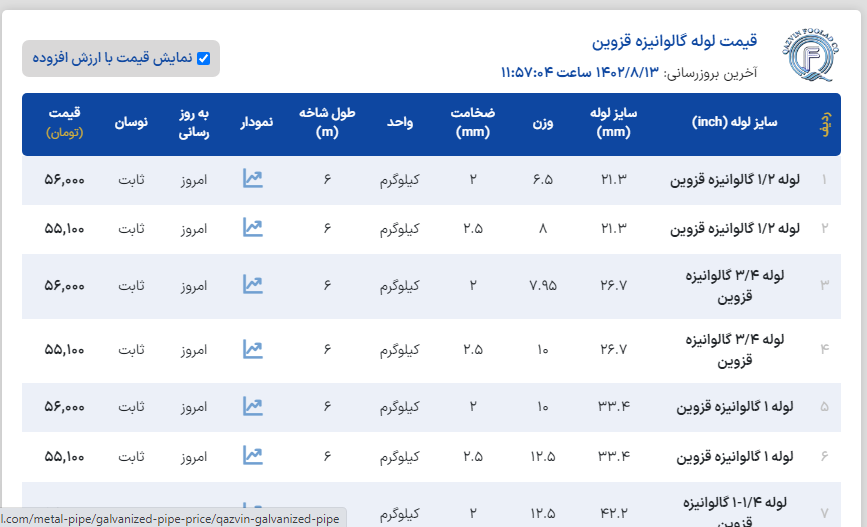Image resolution: width=867 pixels, height=527 pixels.
Task: Click the 55,100 price in row 6
Action: click(x=65, y=456)
